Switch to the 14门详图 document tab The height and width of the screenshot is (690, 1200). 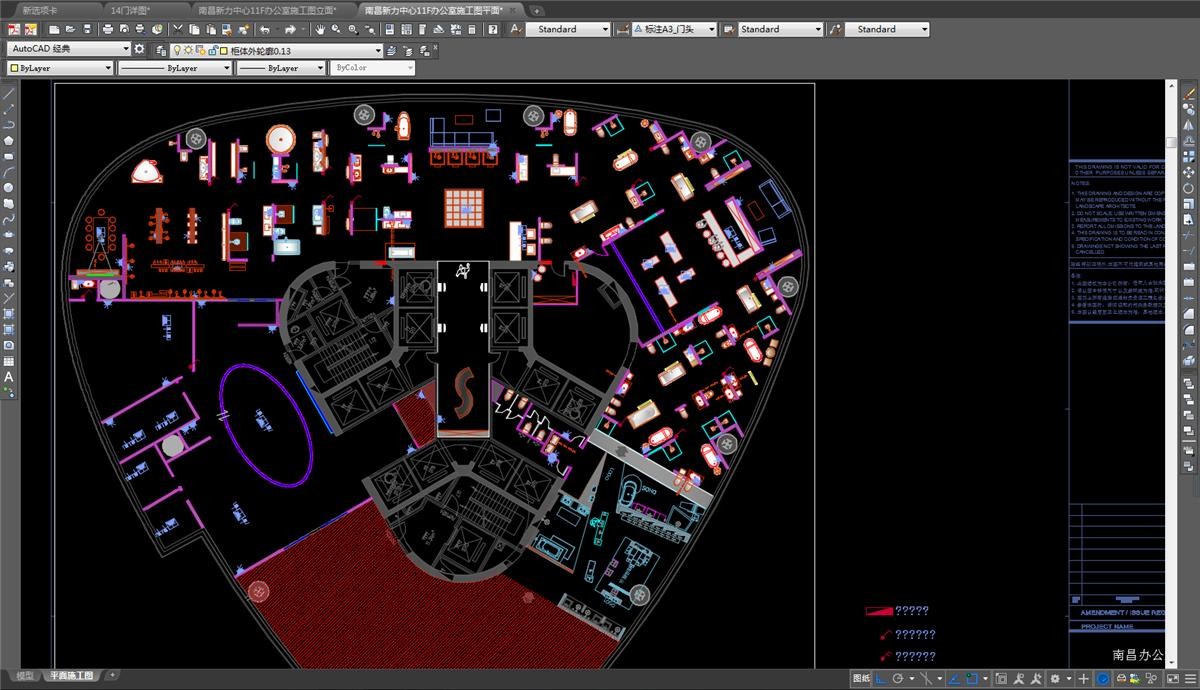pos(130,9)
